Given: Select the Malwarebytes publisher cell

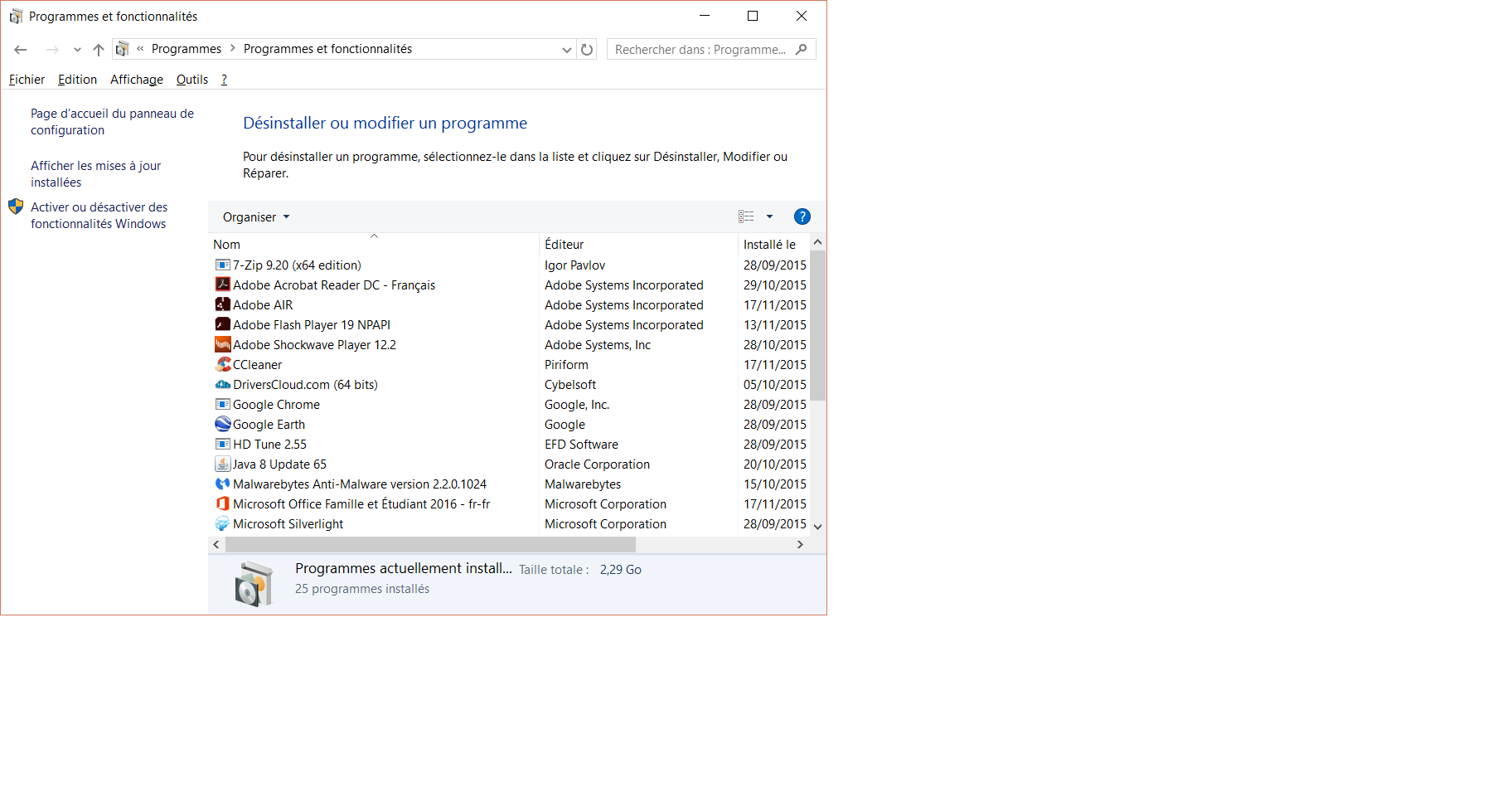Looking at the screenshot, I should tap(583, 484).
